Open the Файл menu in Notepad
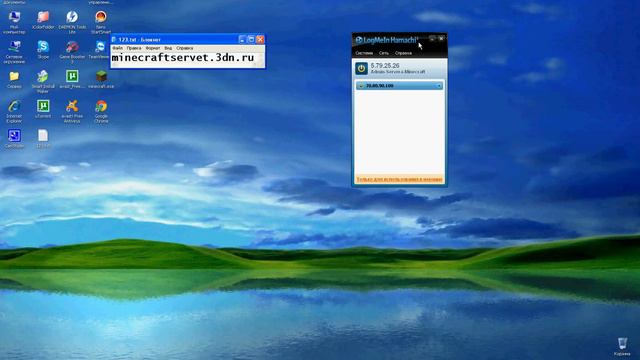The height and width of the screenshot is (360, 640). (x=118, y=48)
